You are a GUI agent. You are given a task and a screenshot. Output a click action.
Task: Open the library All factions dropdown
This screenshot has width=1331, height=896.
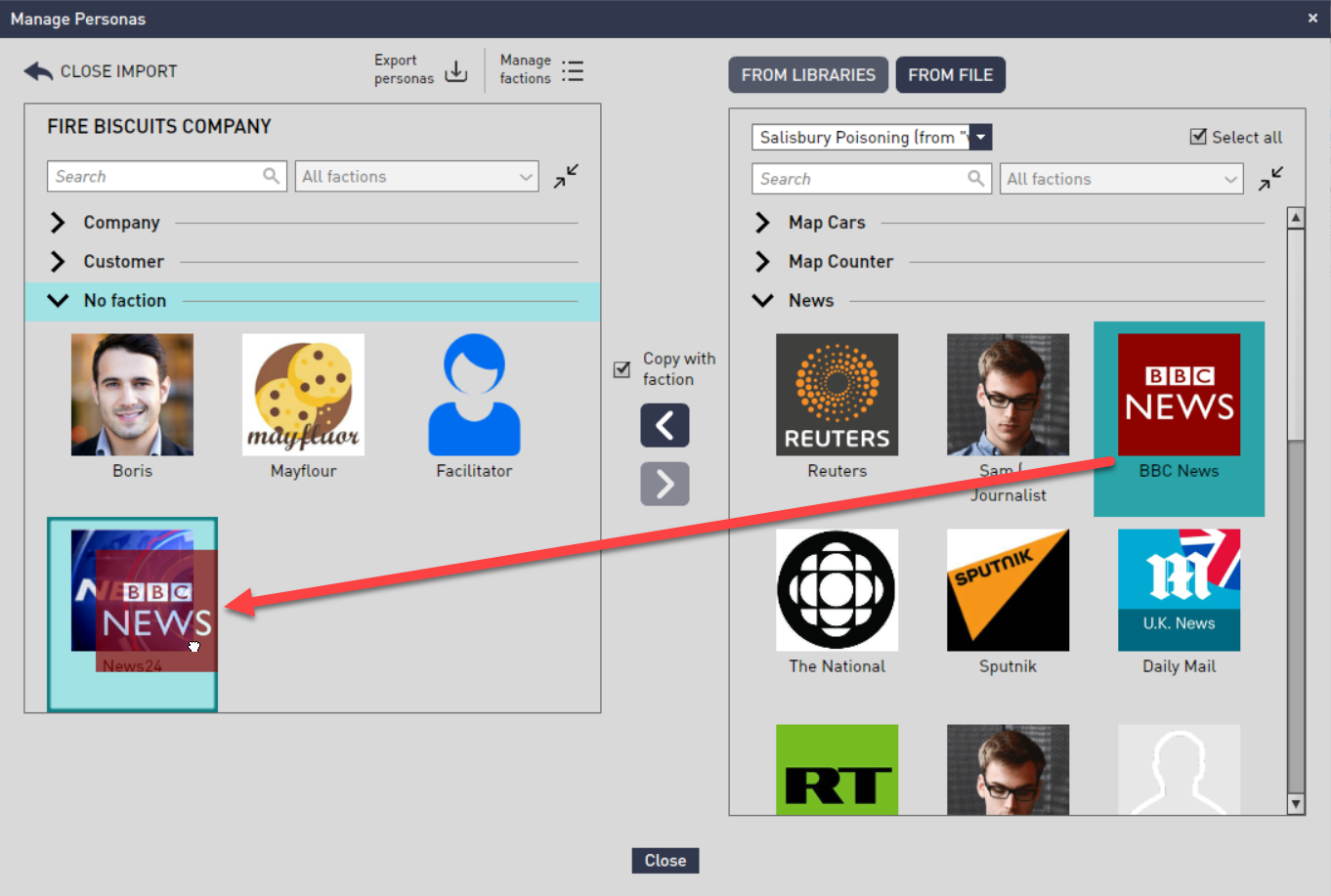(x=1121, y=179)
